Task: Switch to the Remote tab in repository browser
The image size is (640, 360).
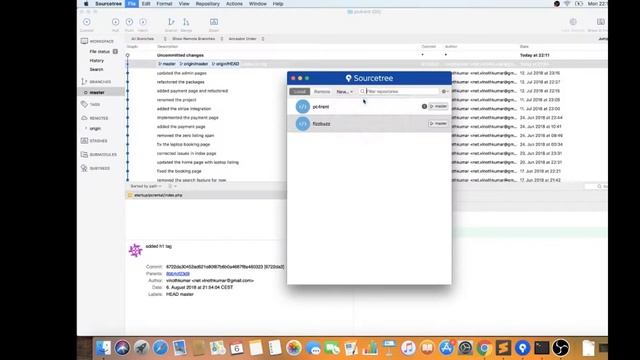Action: 322,91
